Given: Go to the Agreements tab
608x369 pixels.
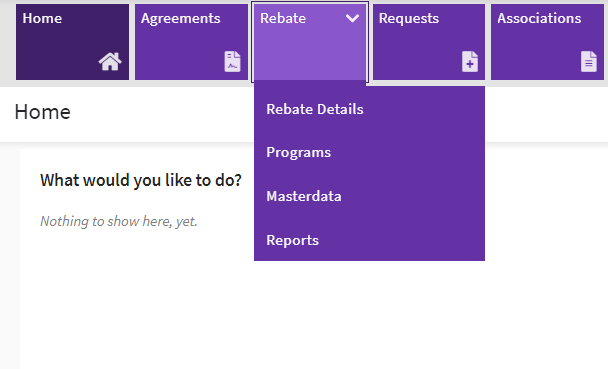Looking at the screenshot, I should pyautogui.click(x=191, y=42).
